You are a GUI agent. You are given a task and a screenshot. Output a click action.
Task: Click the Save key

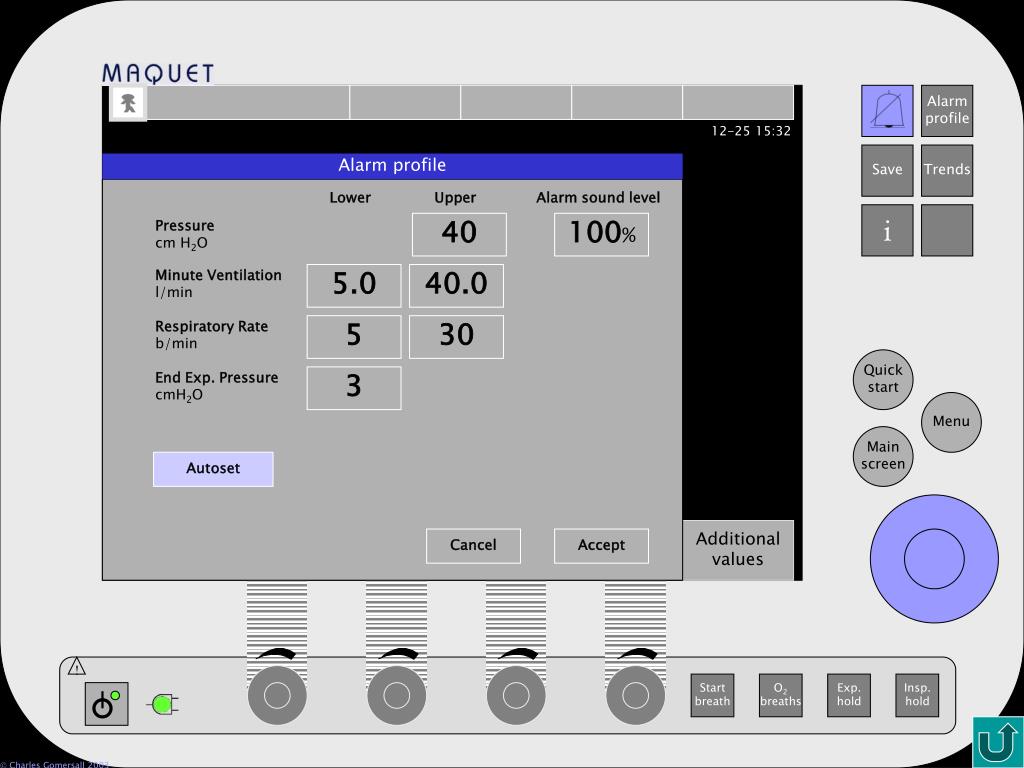click(887, 170)
